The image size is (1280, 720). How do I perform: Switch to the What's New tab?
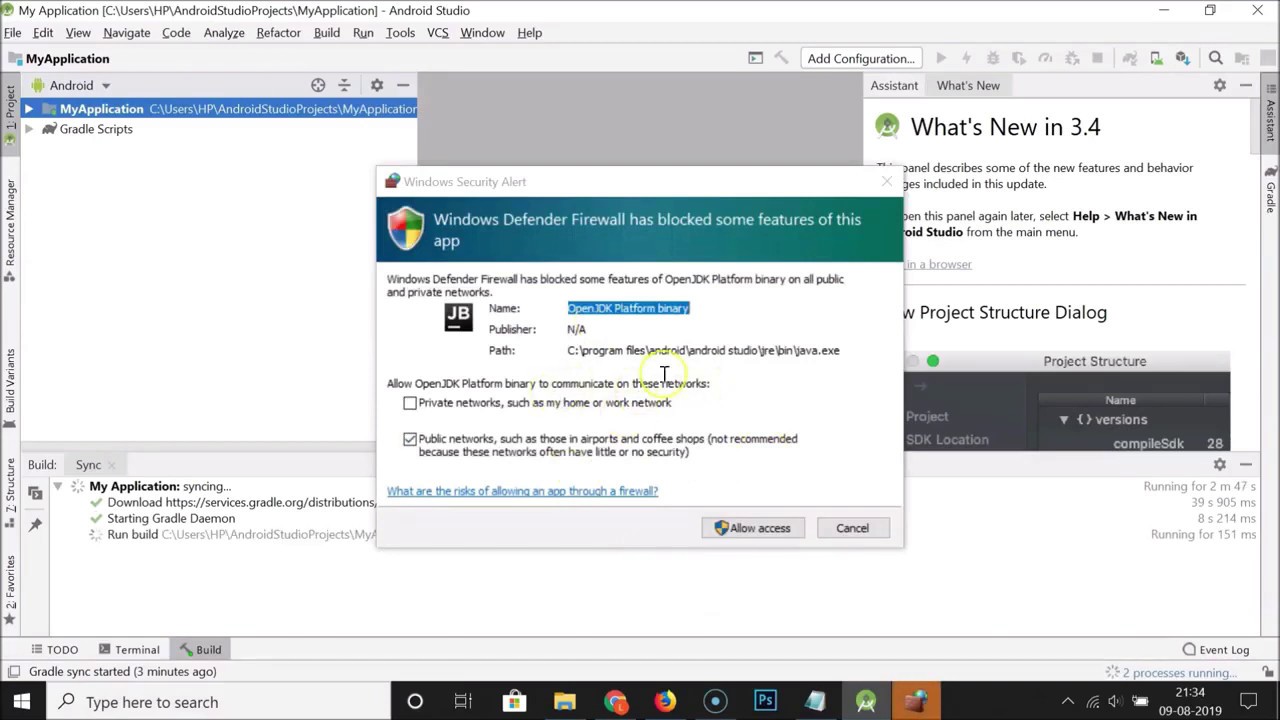click(x=968, y=85)
